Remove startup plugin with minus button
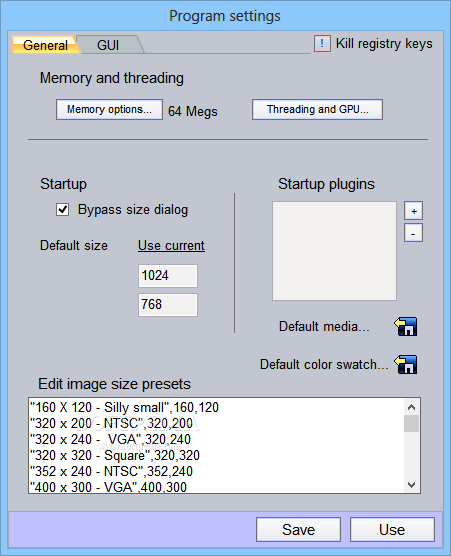Screen dimensions: 451x556 coord(413,233)
